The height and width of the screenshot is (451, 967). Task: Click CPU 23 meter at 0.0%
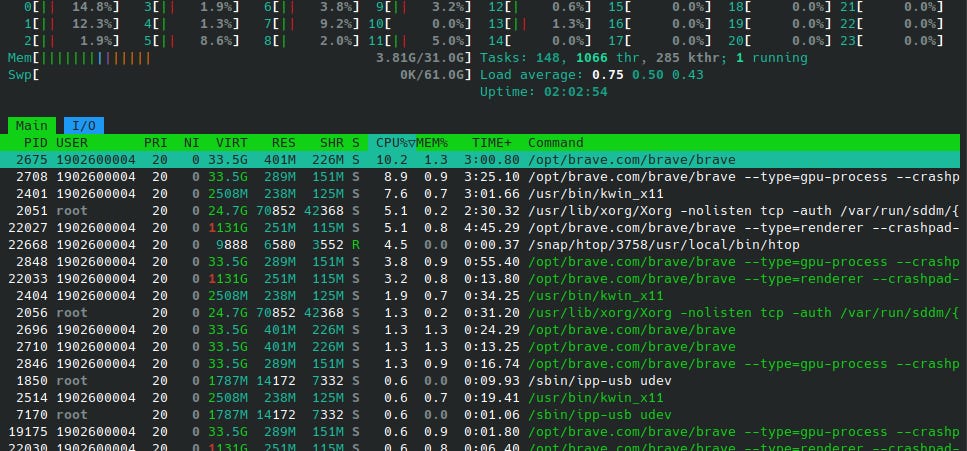point(891,41)
